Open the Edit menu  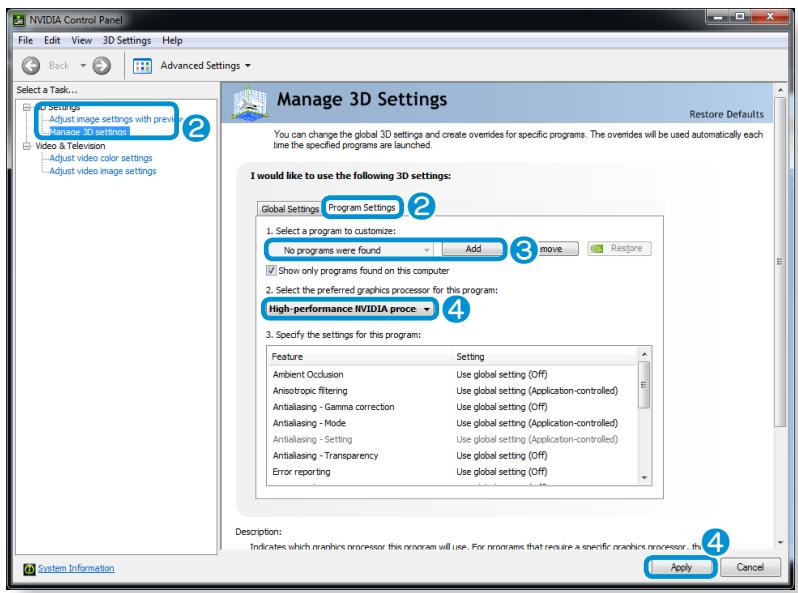[52, 40]
